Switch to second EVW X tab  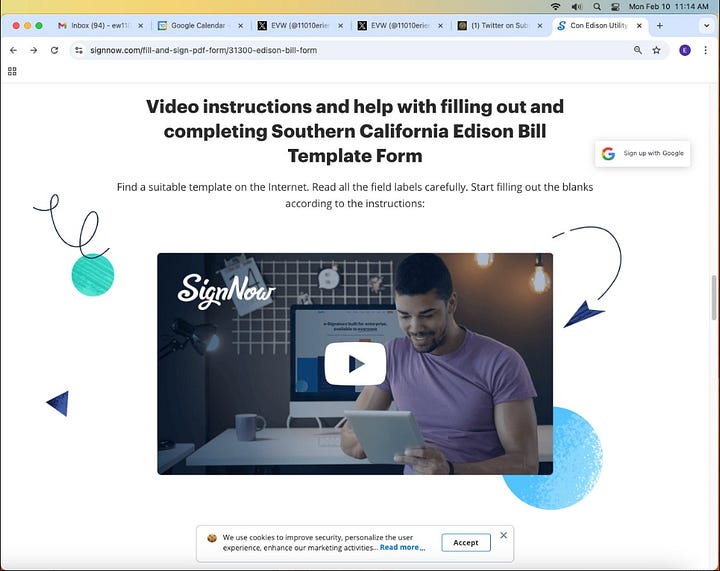(x=400, y=26)
